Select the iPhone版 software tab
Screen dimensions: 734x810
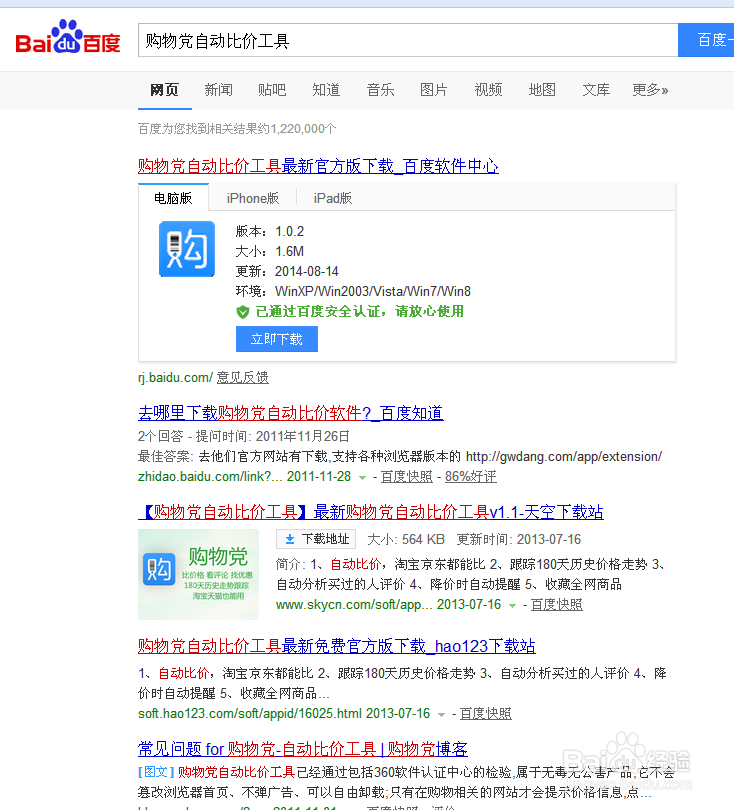point(253,198)
